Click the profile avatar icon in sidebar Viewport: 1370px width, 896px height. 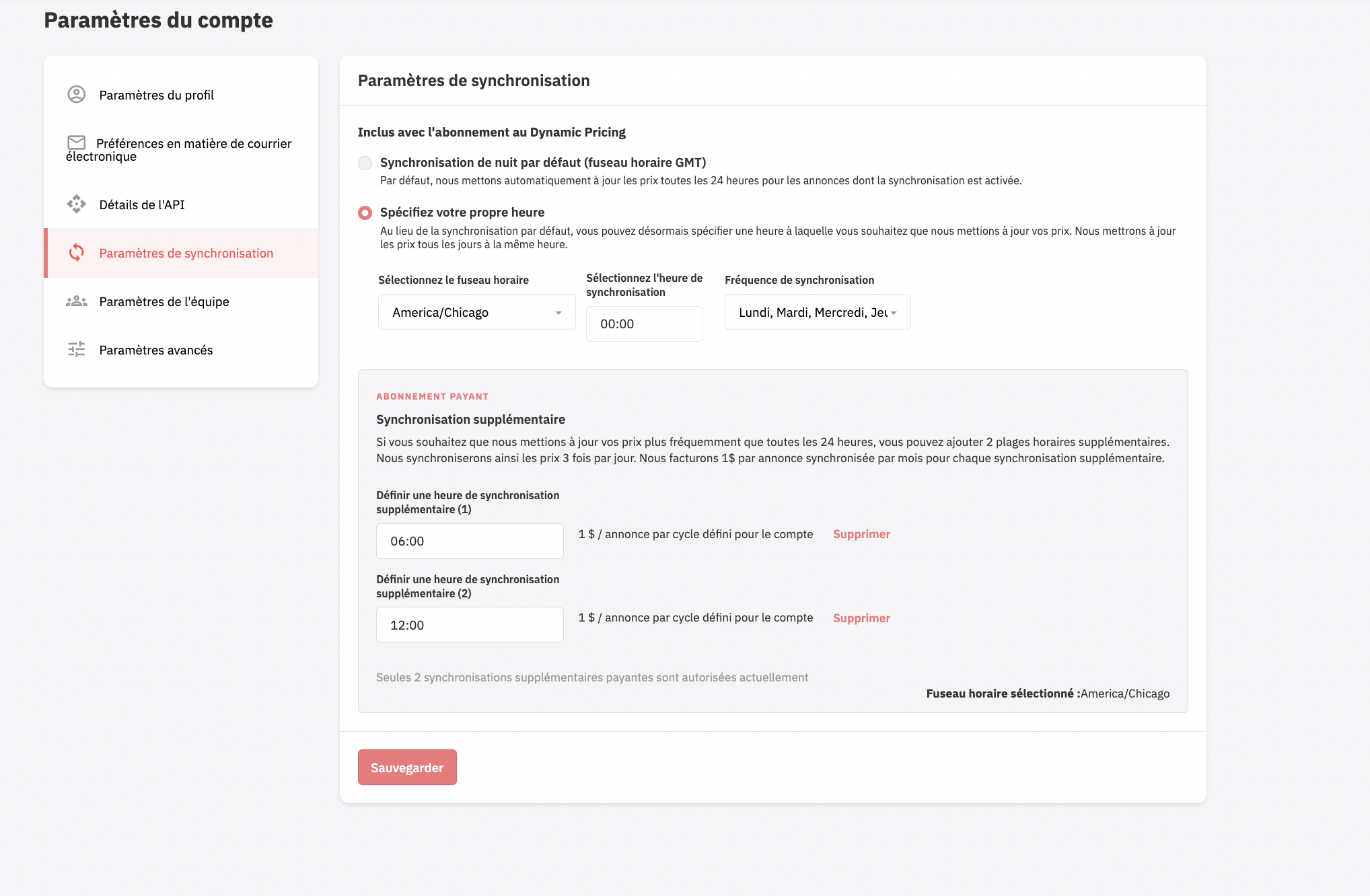pyautogui.click(x=77, y=94)
